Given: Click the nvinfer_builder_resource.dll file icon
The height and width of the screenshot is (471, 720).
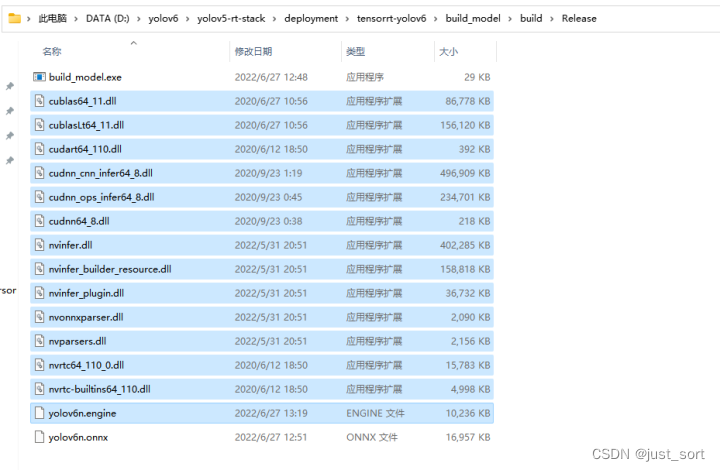Looking at the screenshot, I should coord(39,269).
